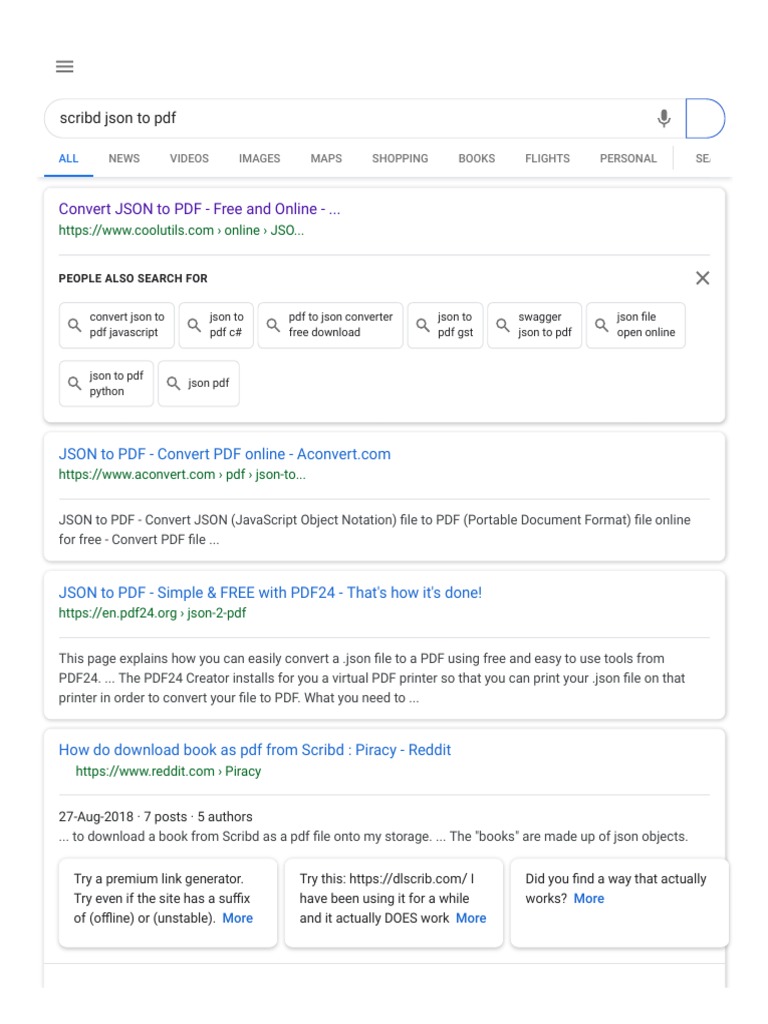Image resolution: width=768 pixels, height=1024 pixels.
Task: Select 'convert json to pdf javascript' suggestion
Action: [117, 325]
